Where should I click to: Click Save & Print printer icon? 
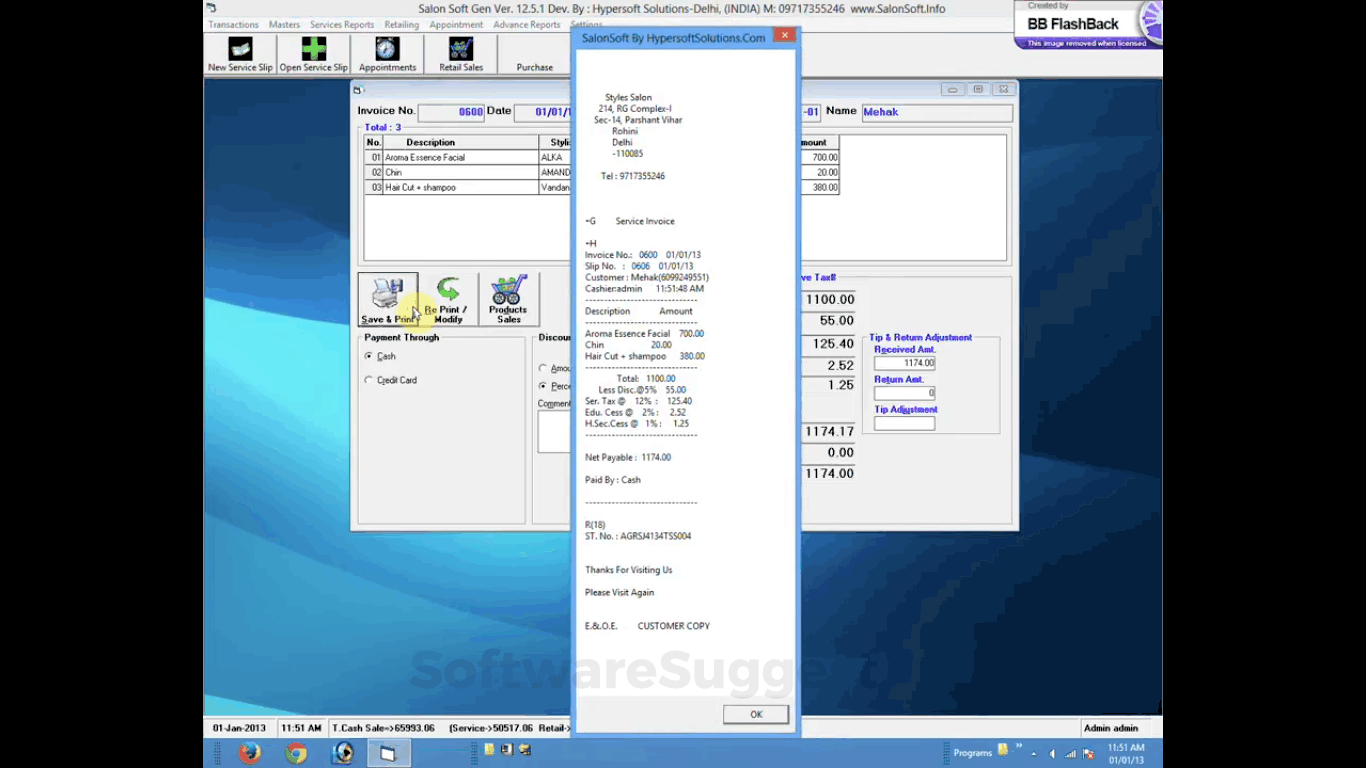click(388, 299)
